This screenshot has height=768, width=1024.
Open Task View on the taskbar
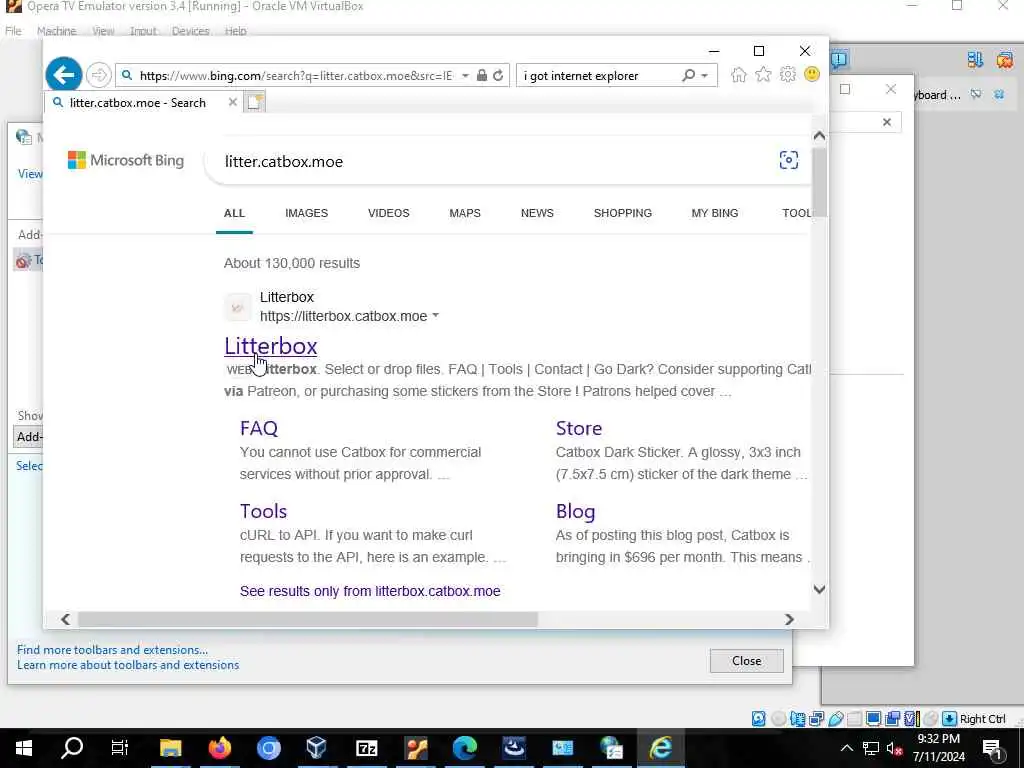tap(120, 748)
